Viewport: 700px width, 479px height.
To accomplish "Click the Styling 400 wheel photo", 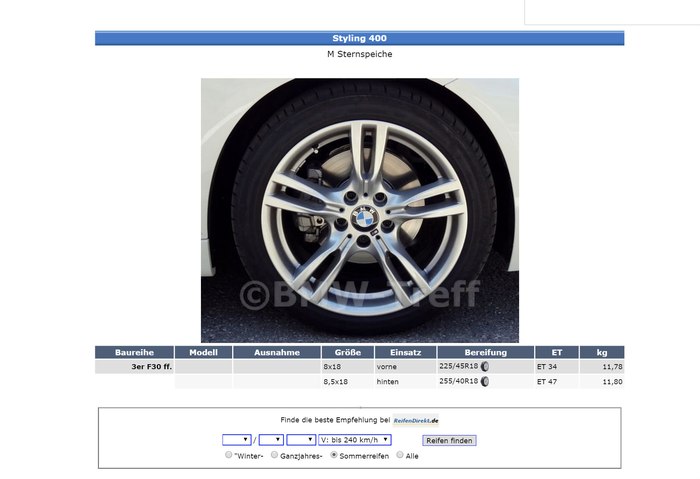I will pyautogui.click(x=359, y=210).
